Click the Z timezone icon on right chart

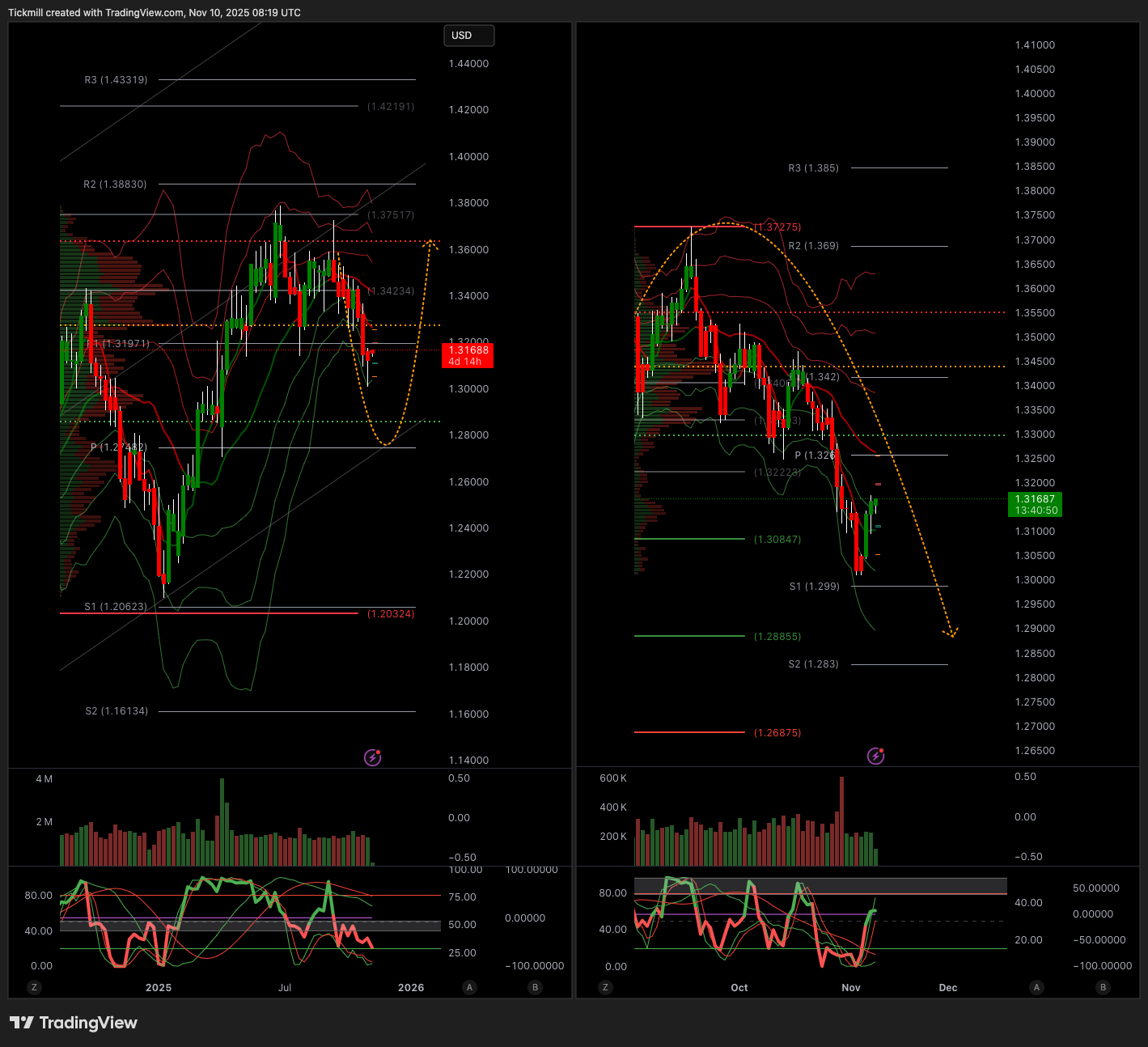[605, 987]
